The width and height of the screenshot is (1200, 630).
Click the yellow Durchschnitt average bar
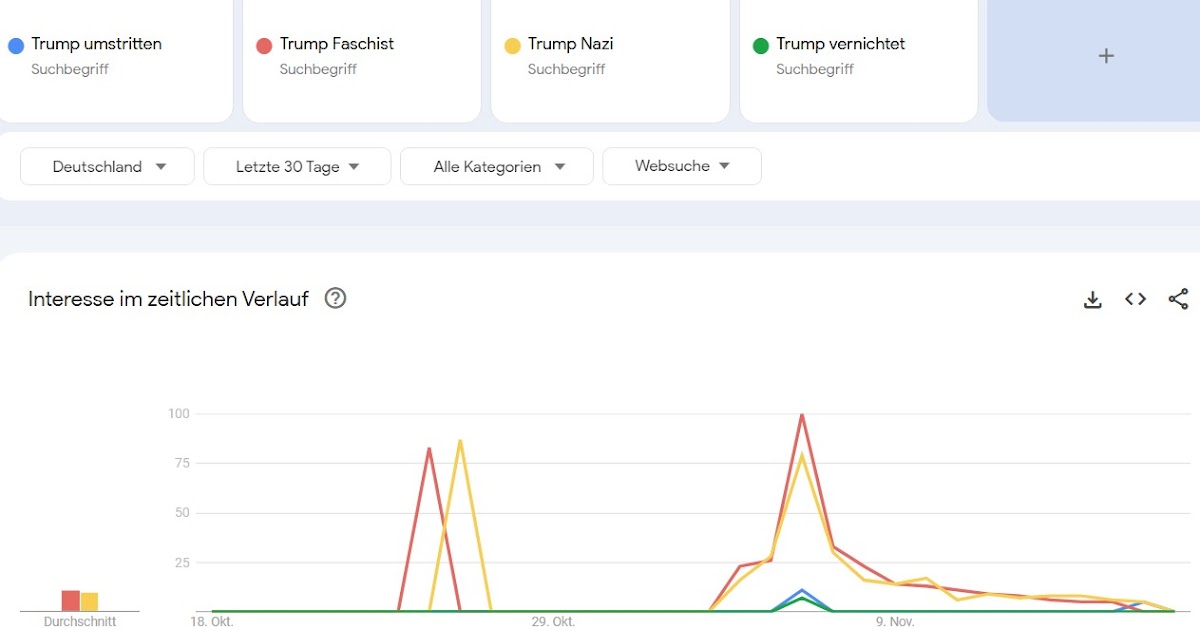(x=89, y=602)
